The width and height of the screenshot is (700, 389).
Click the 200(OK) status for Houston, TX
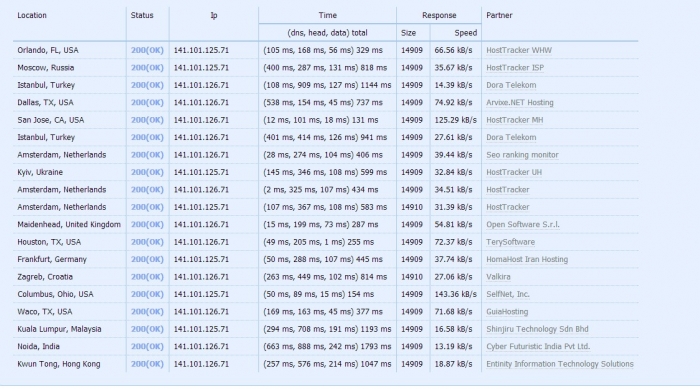147,242
